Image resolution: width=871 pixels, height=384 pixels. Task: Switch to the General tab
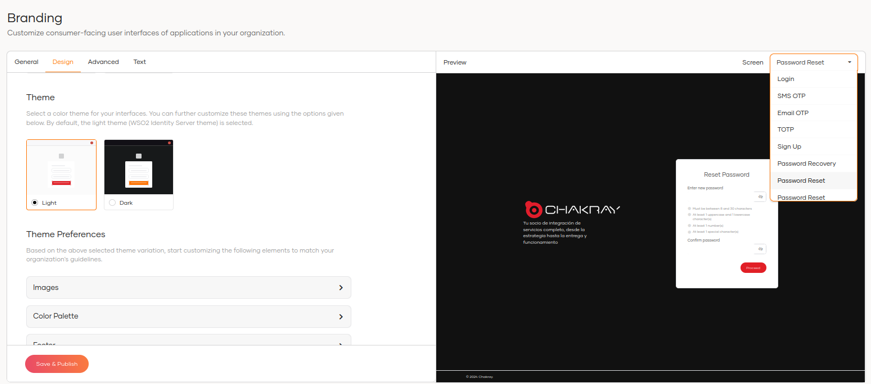tap(26, 62)
